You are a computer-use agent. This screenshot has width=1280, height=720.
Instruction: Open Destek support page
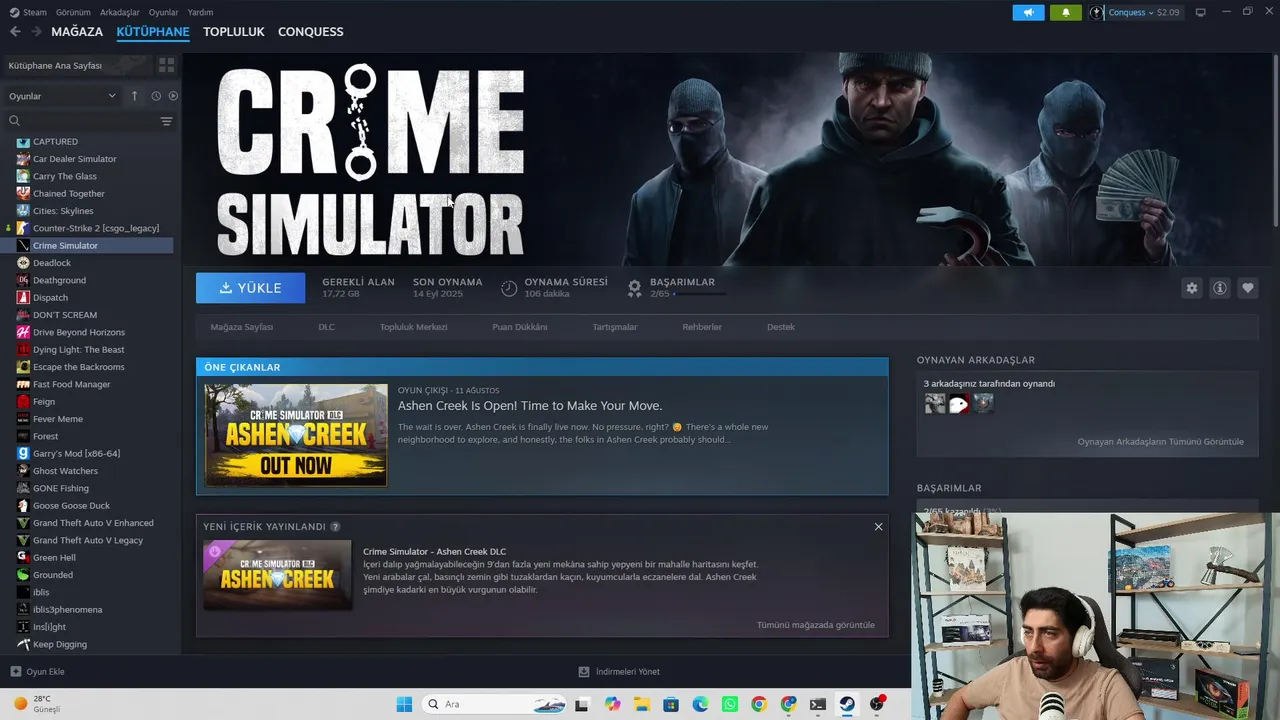pyautogui.click(x=781, y=327)
